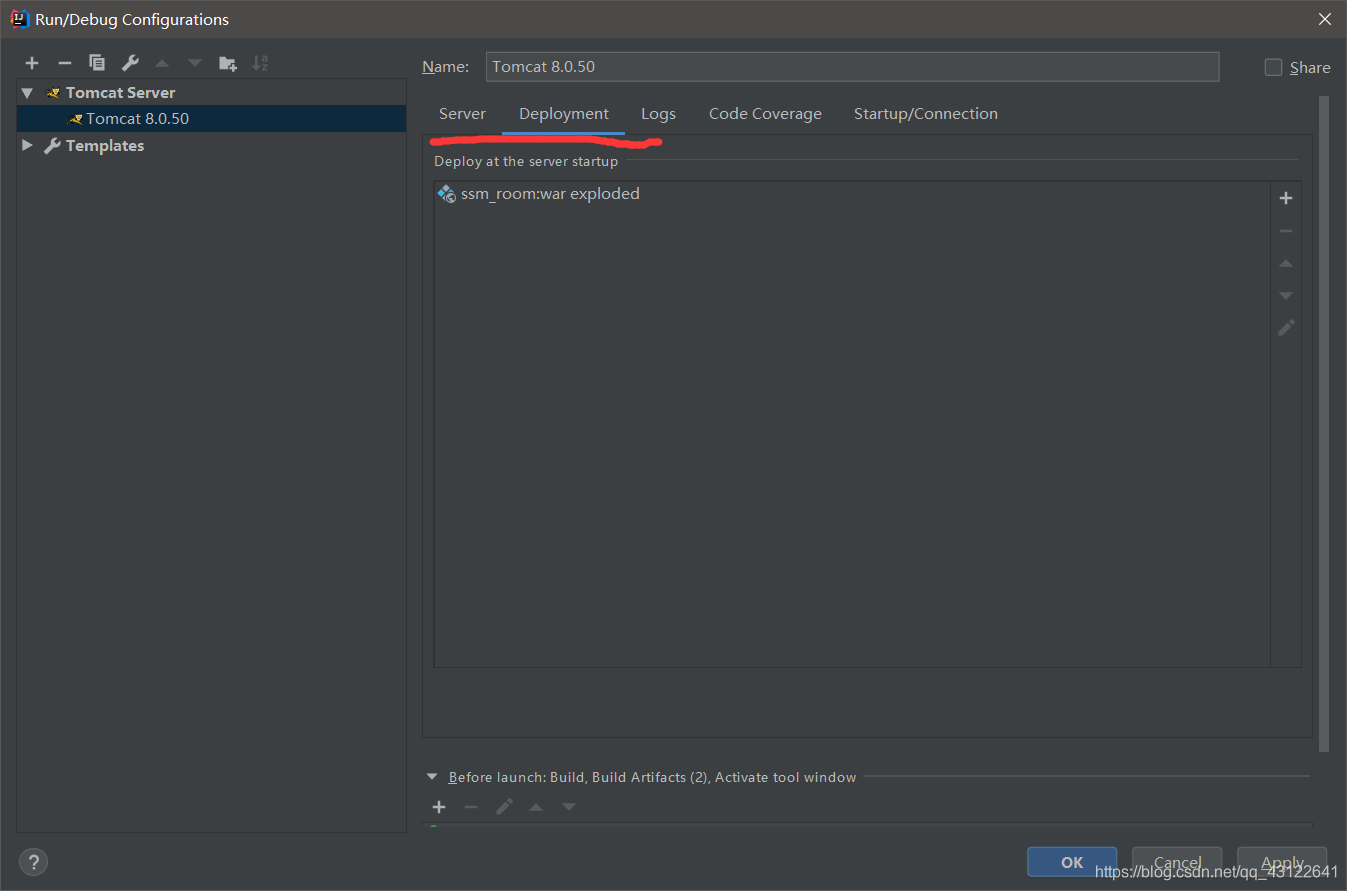The image size is (1347, 891).
Task: Click the Cancel button
Action: pyautogui.click(x=1177, y=862)
